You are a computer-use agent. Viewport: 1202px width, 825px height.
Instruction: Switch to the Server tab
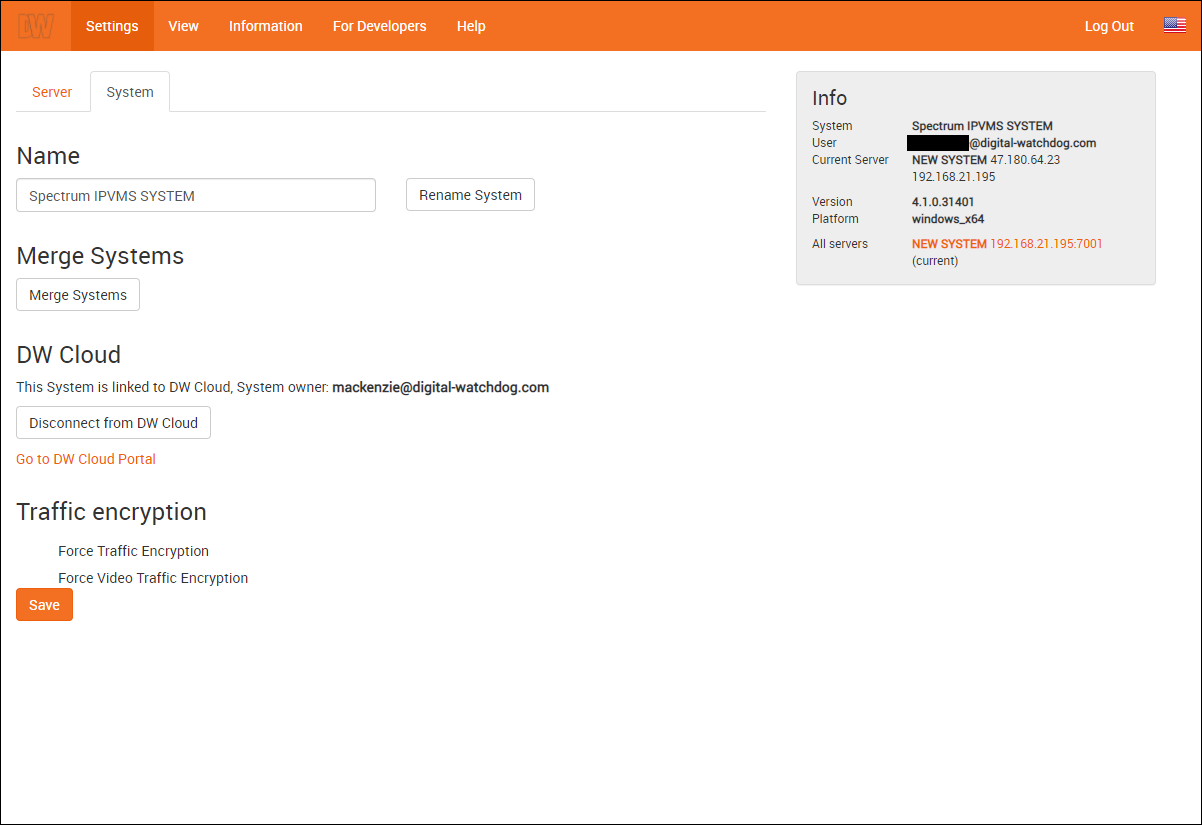pos(52,92)
